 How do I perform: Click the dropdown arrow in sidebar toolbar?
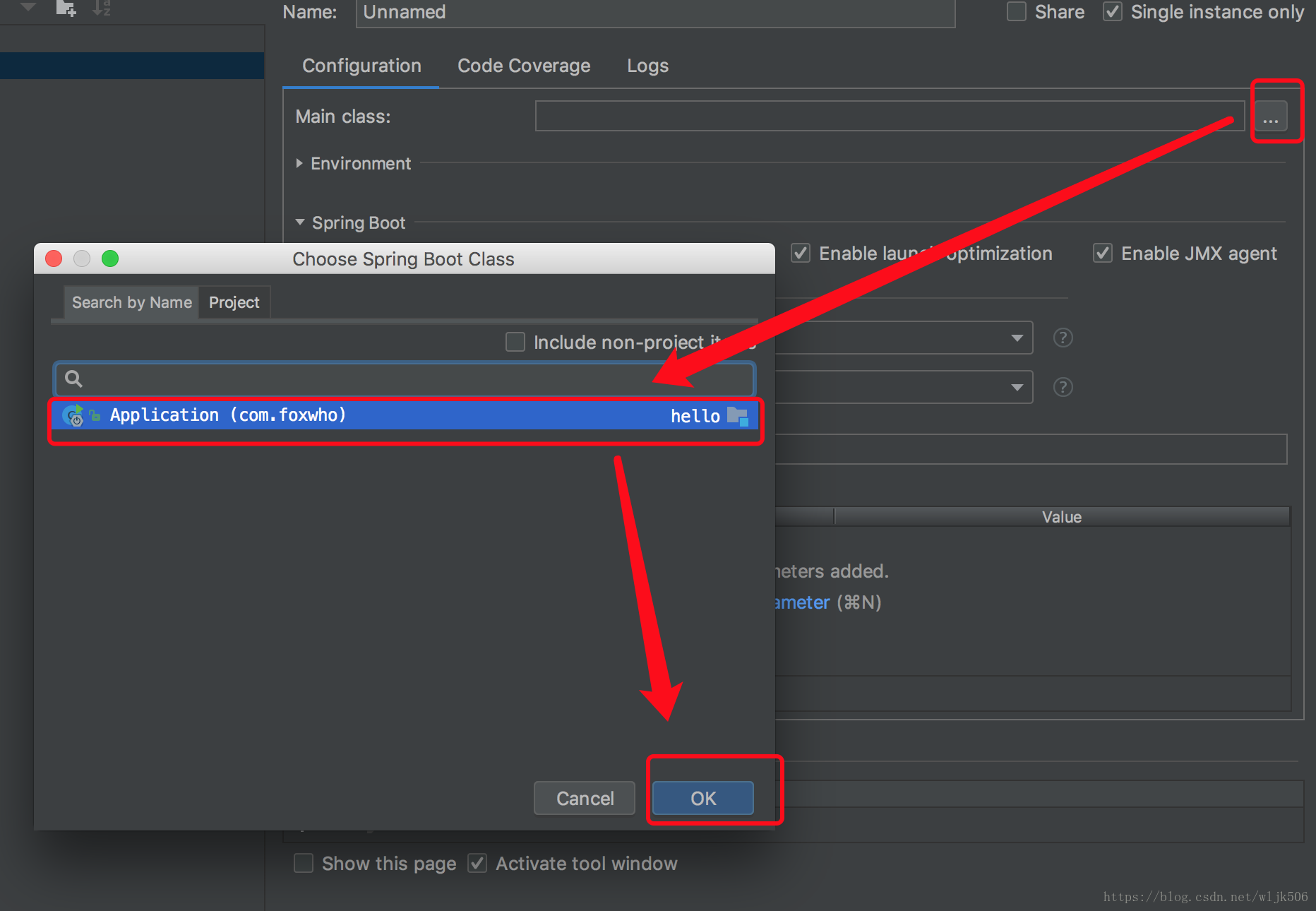pos(28,7)
